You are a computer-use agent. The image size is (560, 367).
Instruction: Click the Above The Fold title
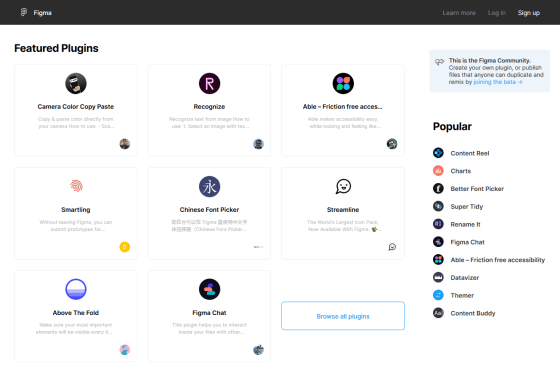click(76, 313)
